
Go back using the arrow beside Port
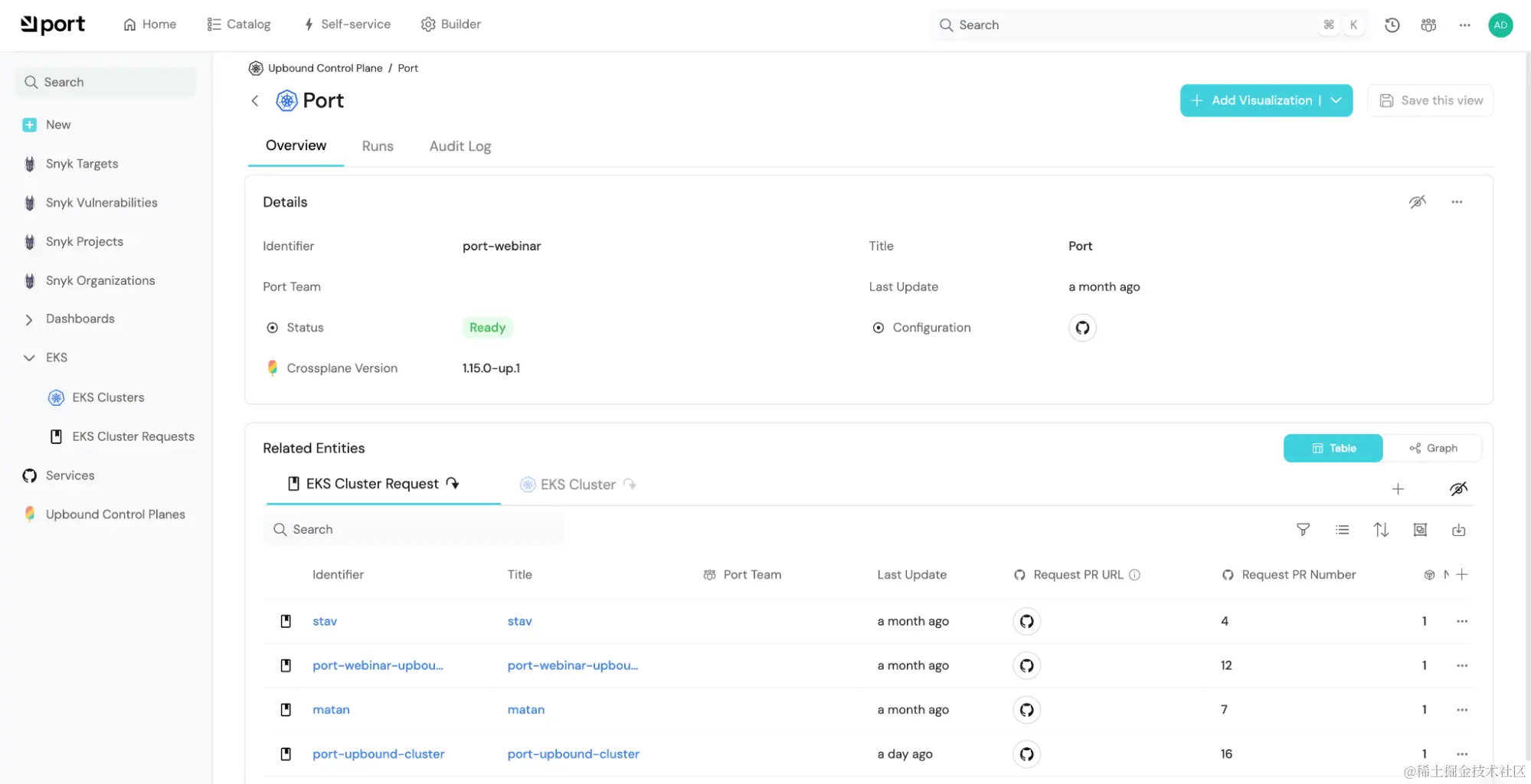click(x=255, y=100)
